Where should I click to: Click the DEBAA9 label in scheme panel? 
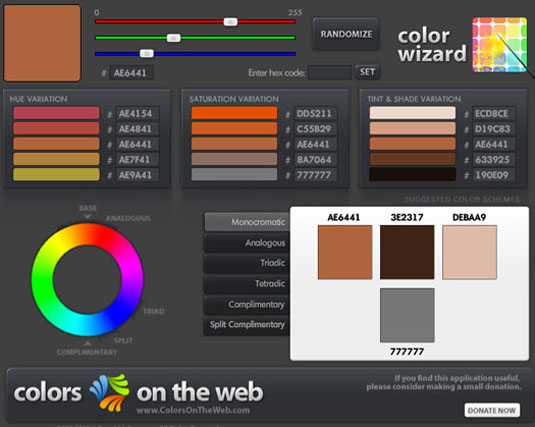[469, 217]
